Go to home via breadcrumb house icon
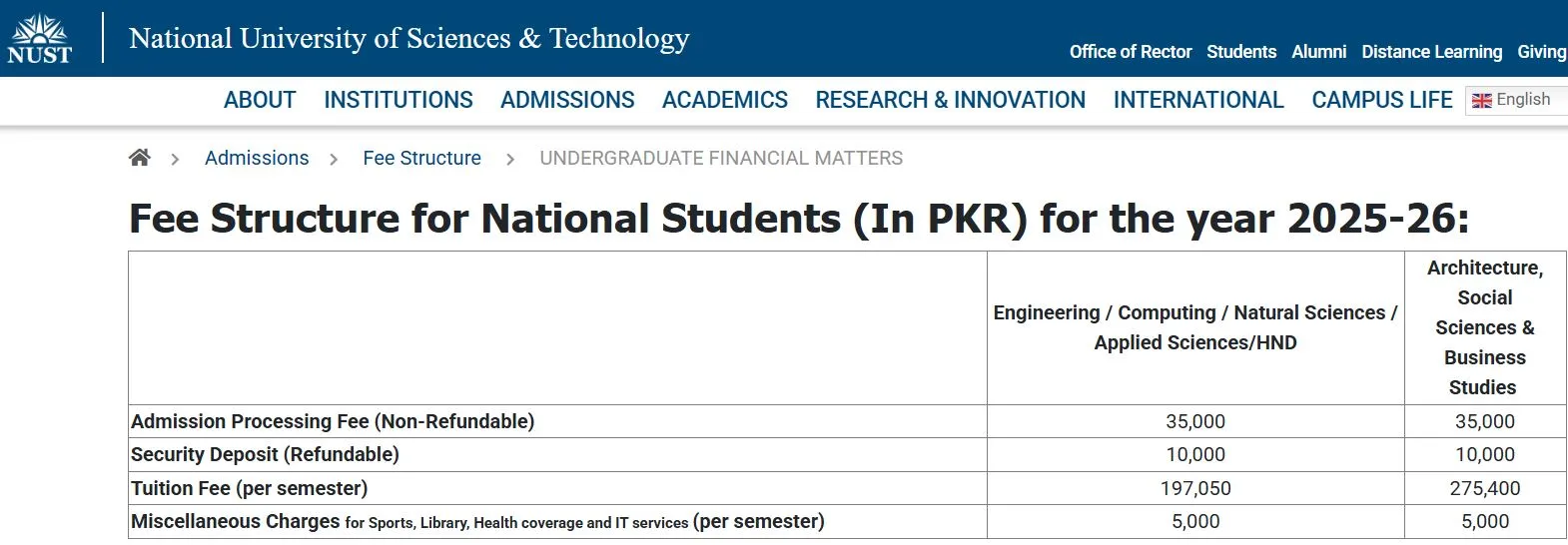Image resolution: width=1568 pixels, height=545 pixels. [x=140, y=158]
